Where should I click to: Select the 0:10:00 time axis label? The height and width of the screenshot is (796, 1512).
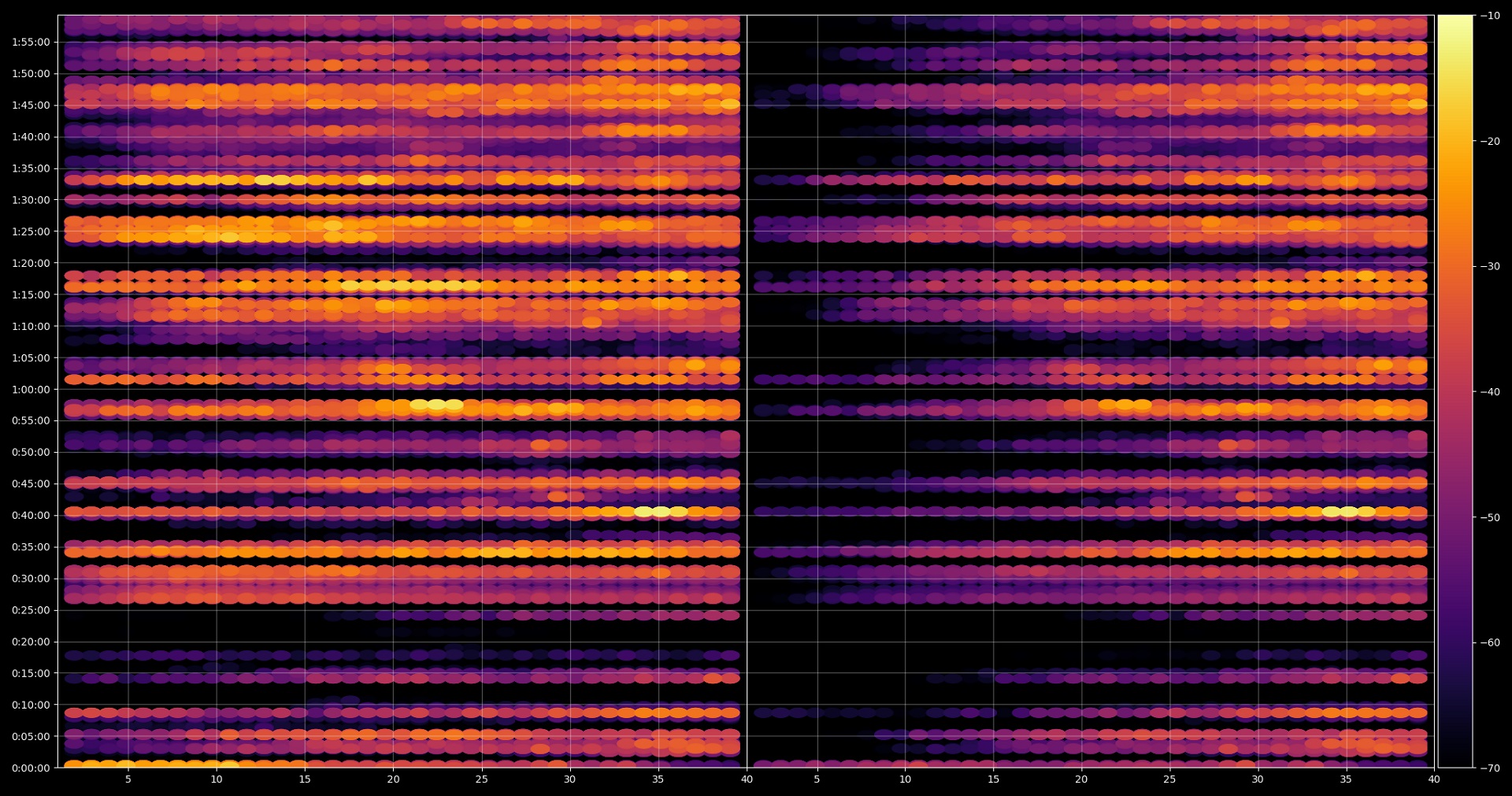(31, 705)
